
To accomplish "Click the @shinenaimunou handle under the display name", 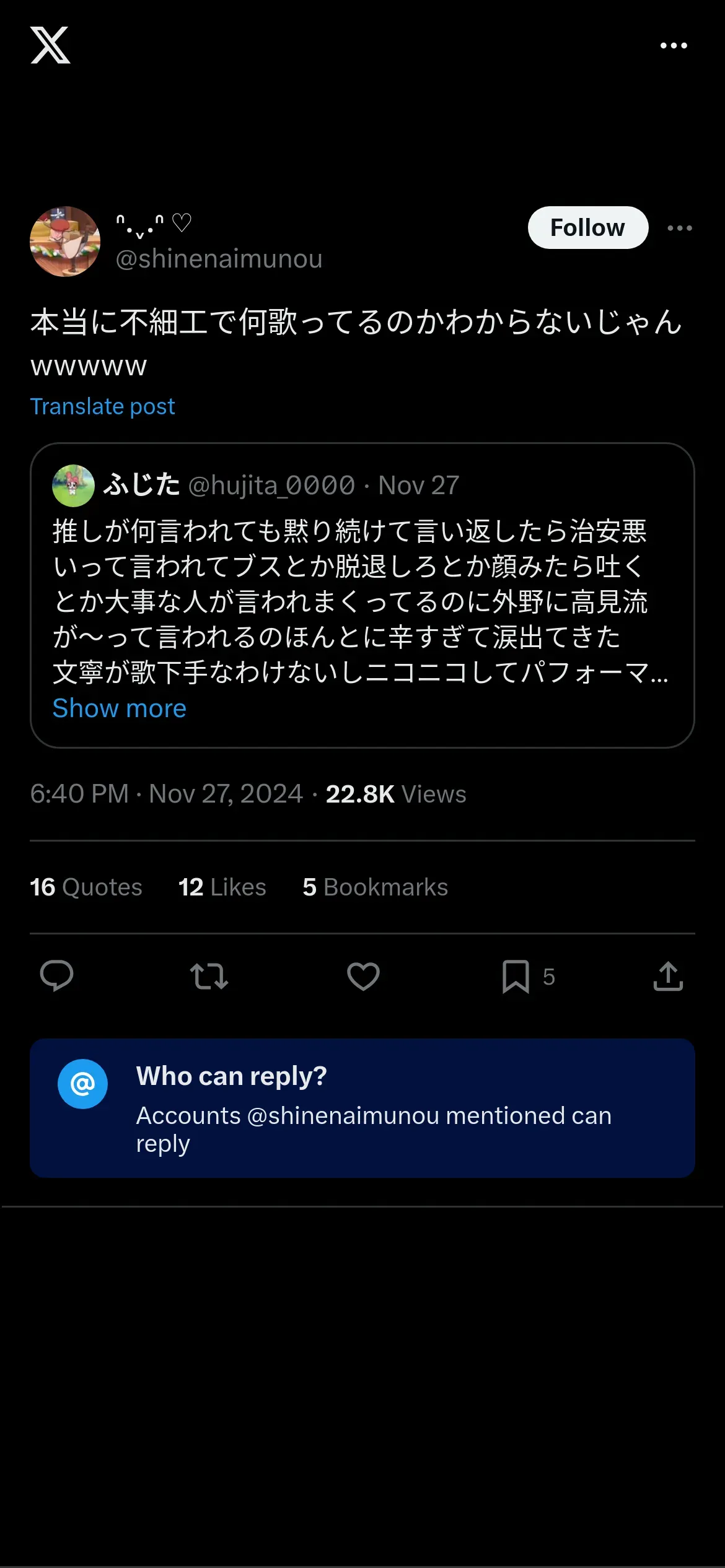I will pos(219,259).
